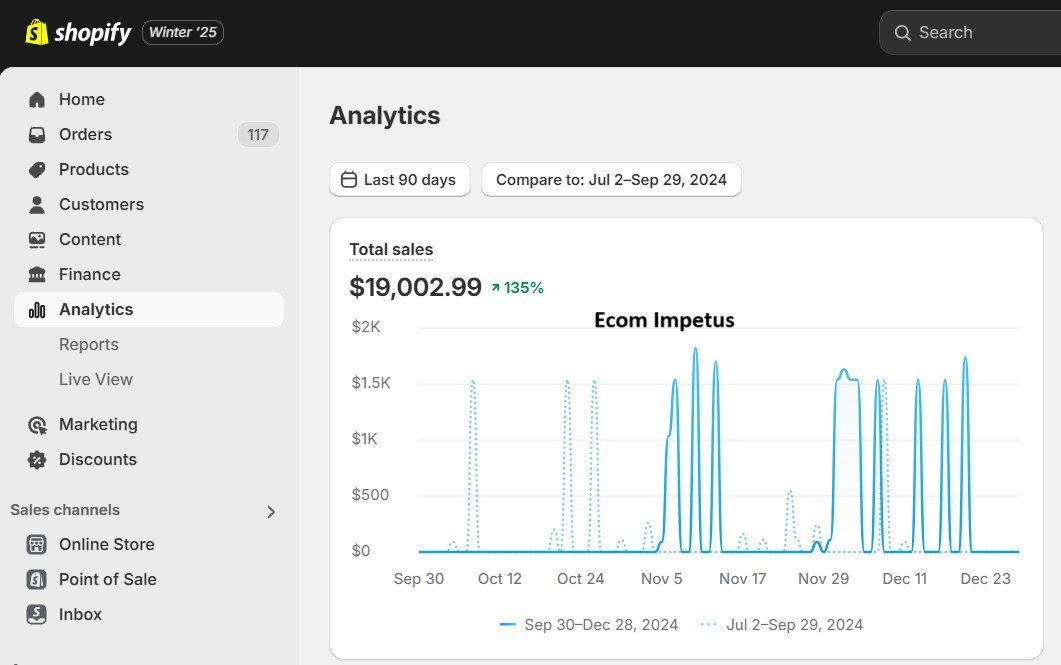
Task: Click the Marketing target icon
Action: (x=37, y=425)
